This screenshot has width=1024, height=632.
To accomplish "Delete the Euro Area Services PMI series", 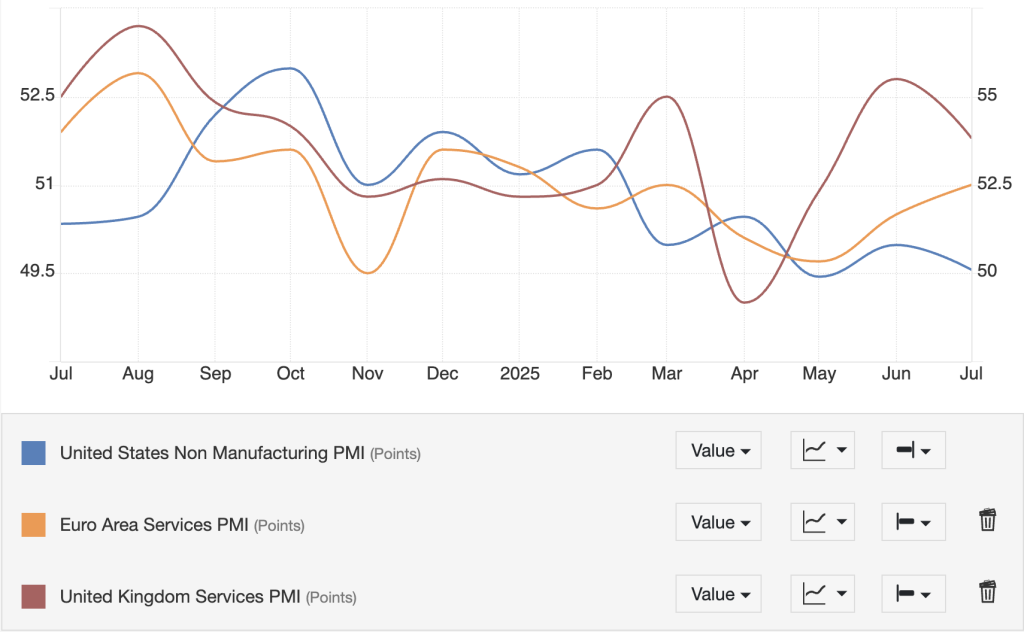I will (x=987, y=520).
